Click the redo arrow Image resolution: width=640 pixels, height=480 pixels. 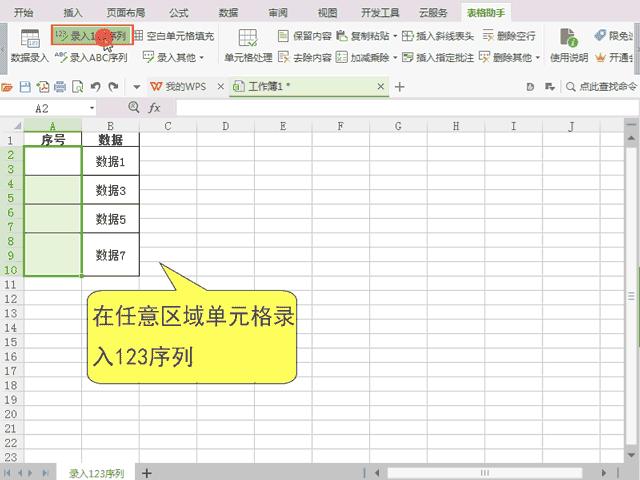tap(113, 87)
